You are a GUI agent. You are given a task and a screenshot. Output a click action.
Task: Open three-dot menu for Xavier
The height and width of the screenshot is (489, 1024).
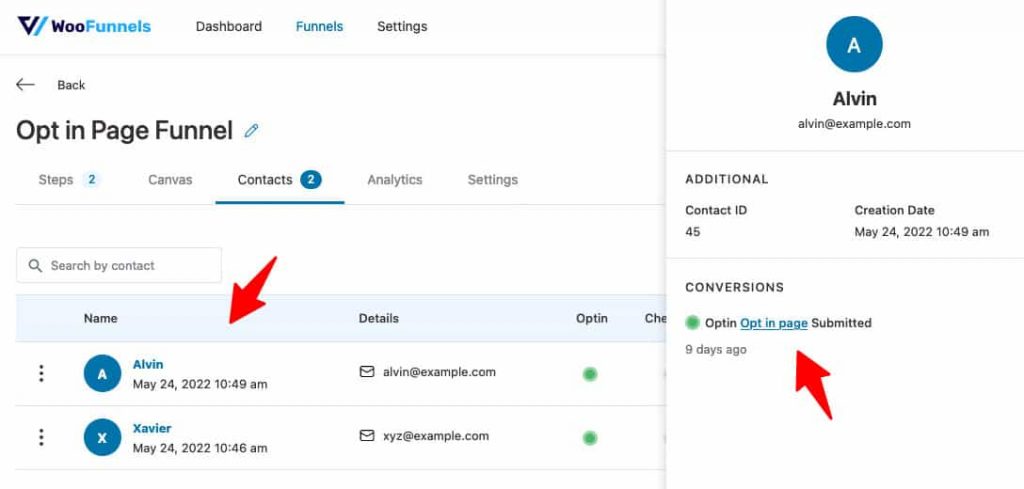[41, 437]
